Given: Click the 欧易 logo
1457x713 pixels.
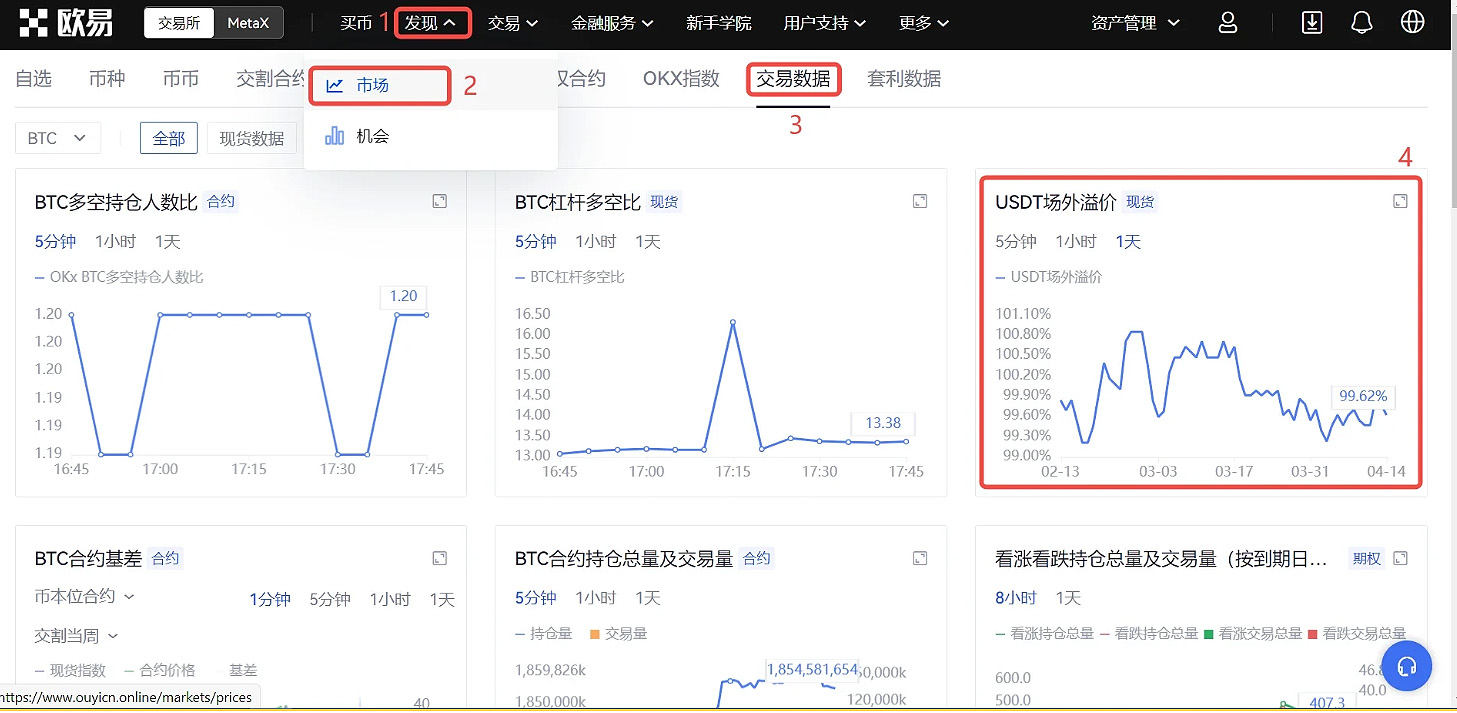Looking at the screenshot, I should [66, 23].
